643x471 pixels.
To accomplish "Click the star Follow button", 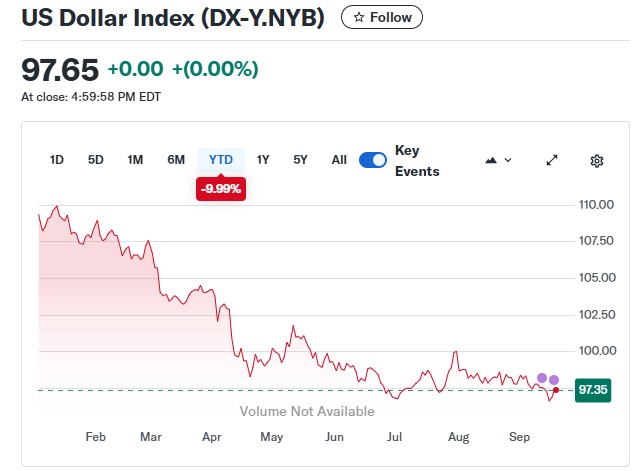I will [382, 17].
